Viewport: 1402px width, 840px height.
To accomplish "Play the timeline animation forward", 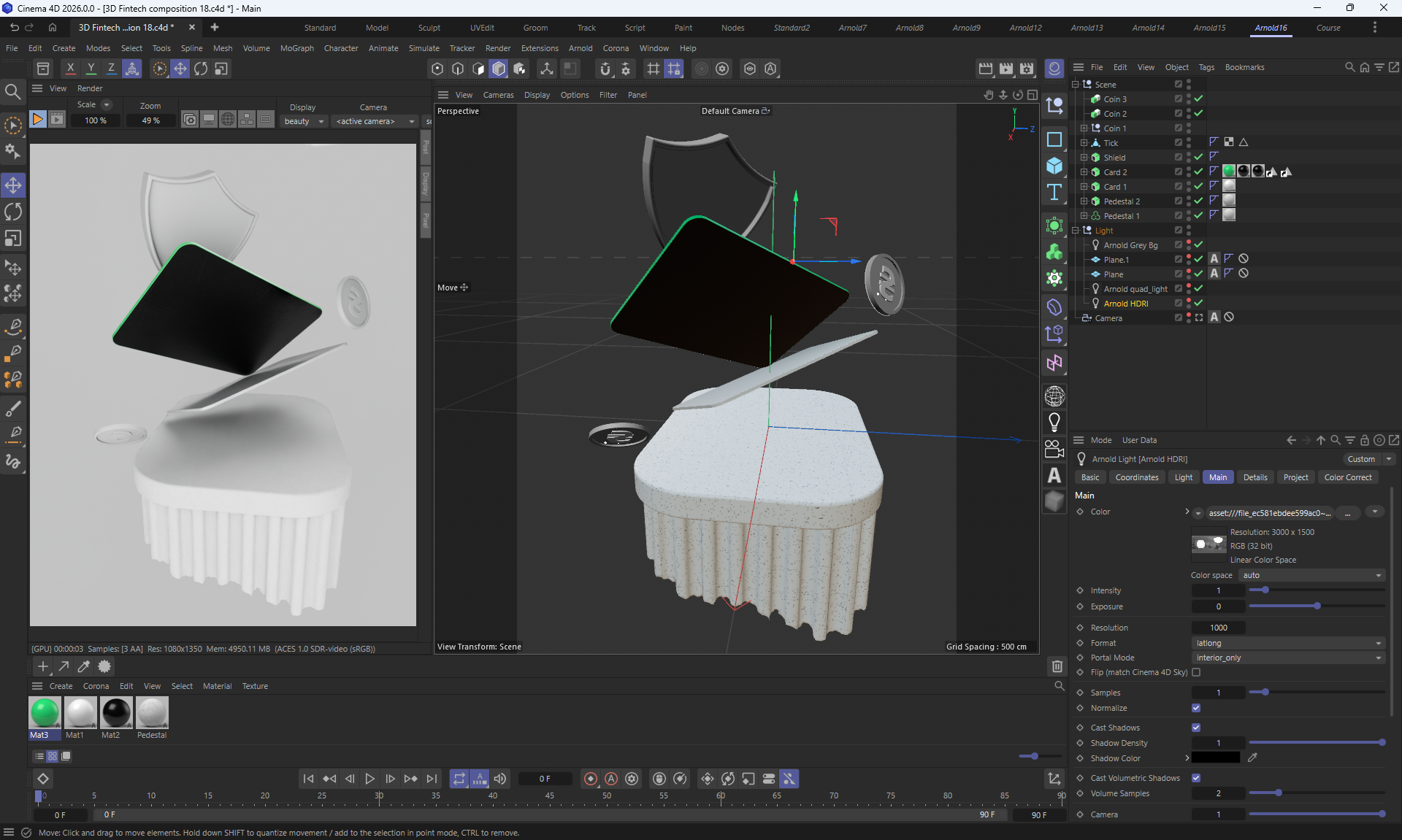I will click(x=369, y=779).
